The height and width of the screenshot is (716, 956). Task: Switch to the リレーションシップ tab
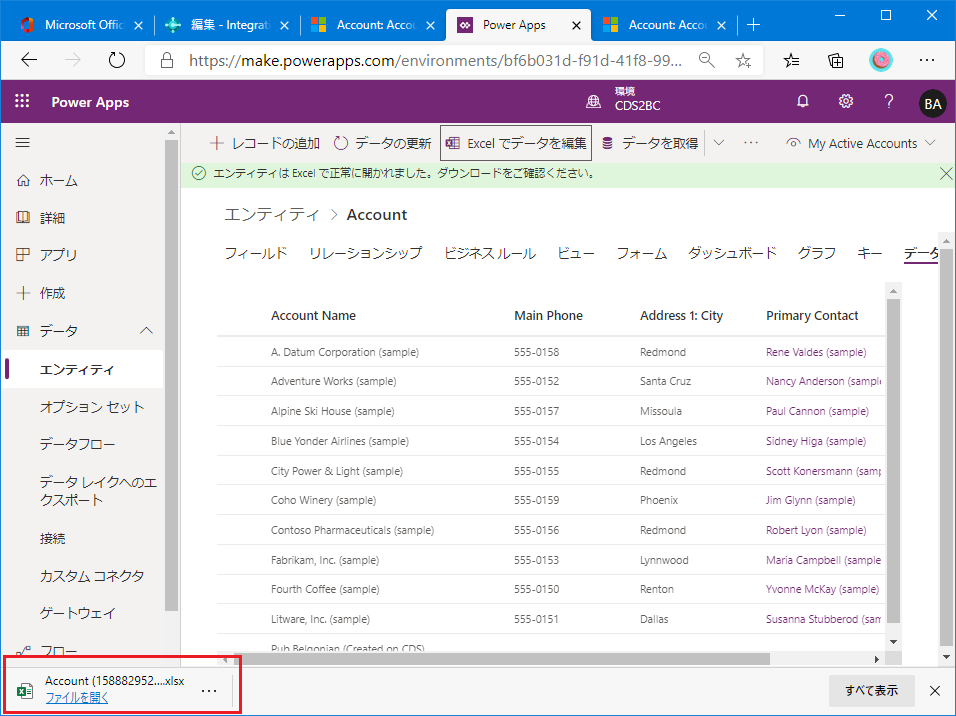tap(365, 253)
